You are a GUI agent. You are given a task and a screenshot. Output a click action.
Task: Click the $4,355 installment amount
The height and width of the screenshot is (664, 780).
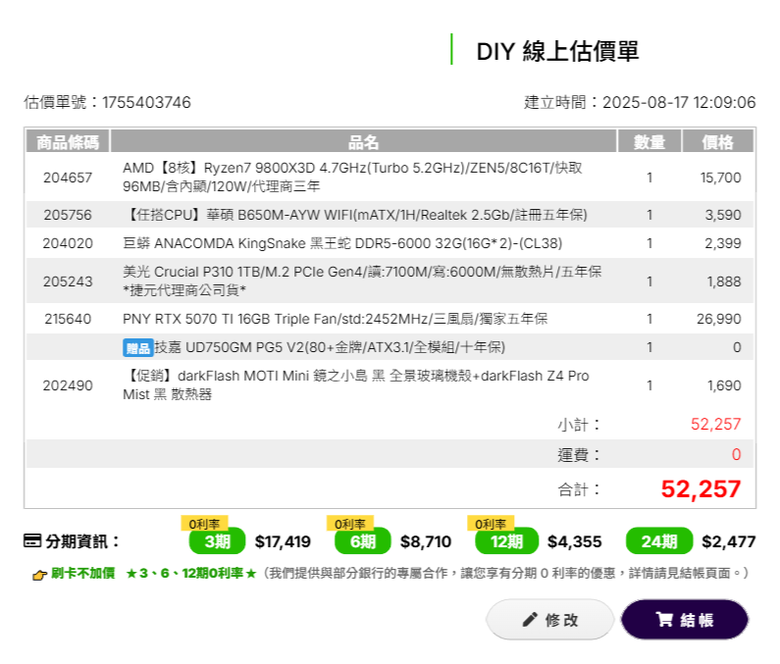[575, 541]
